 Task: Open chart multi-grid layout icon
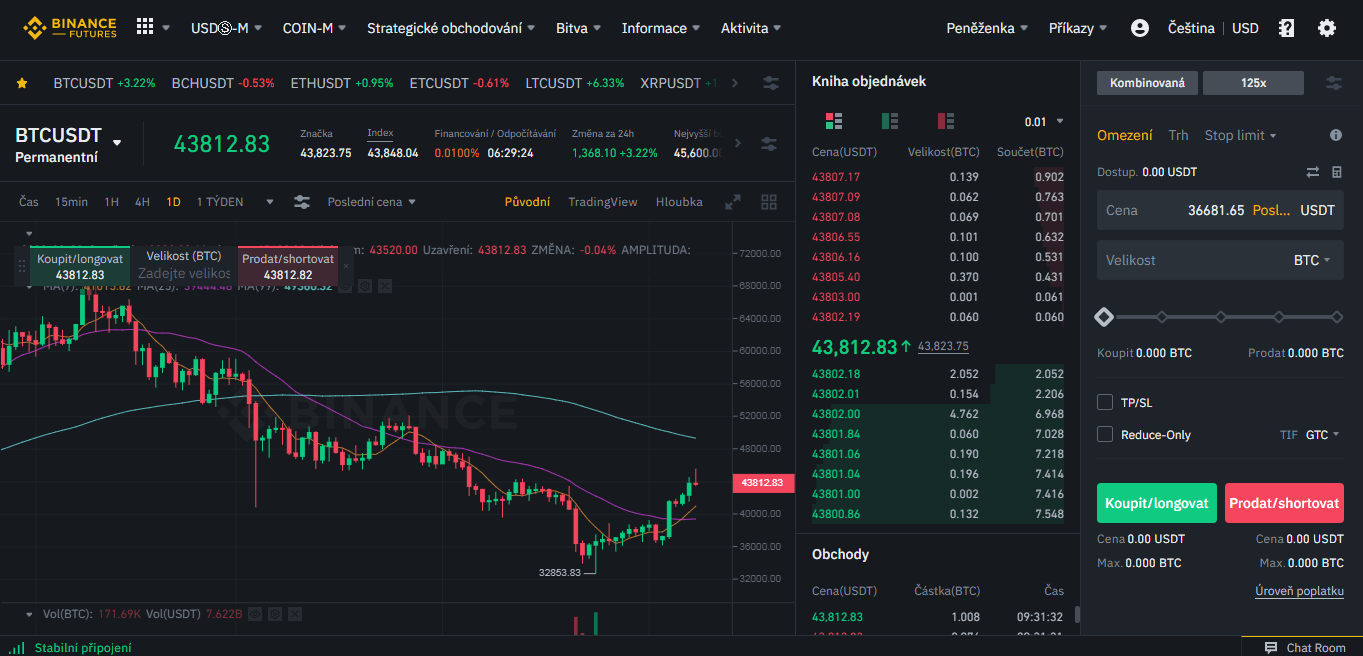pos(769,202)
